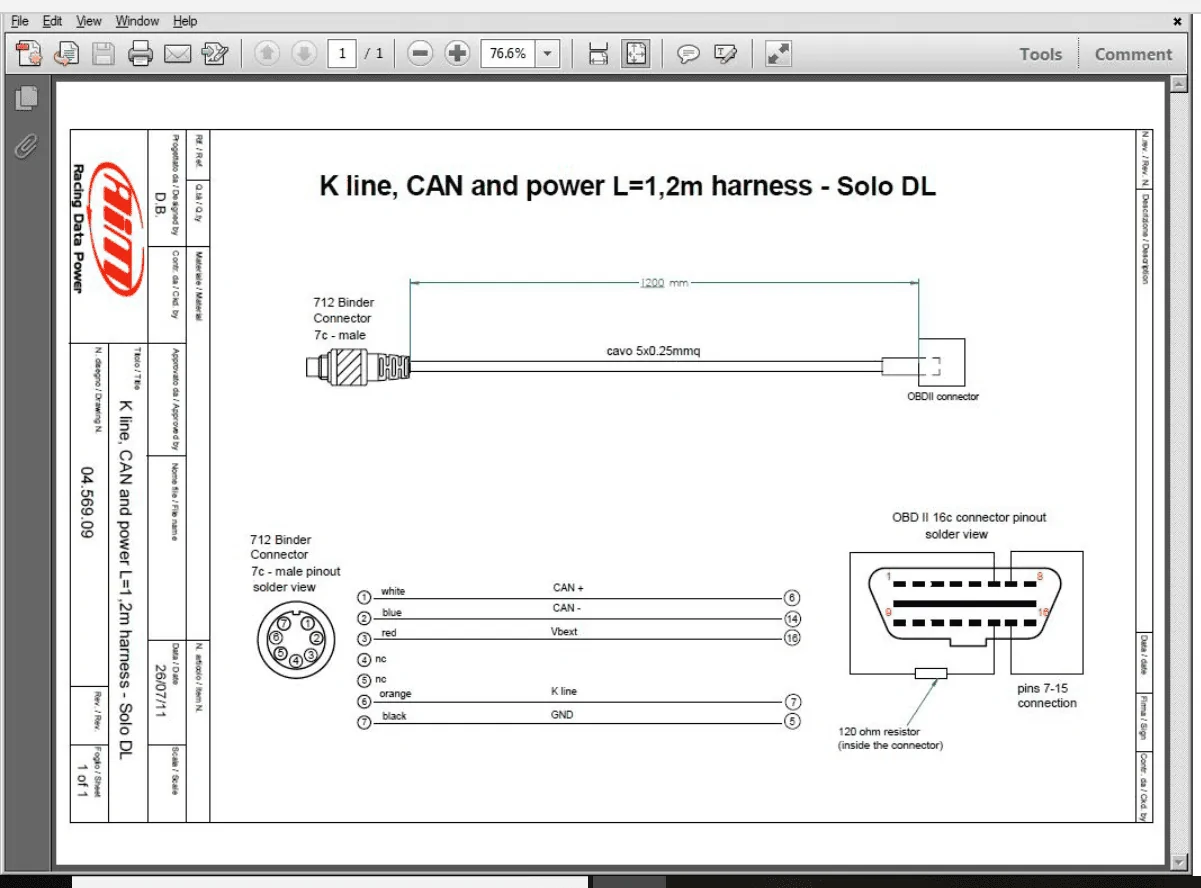Open page thumbnails panel in sidebar
Viewport: 1201px width, 888px height.
pos(27,98)
